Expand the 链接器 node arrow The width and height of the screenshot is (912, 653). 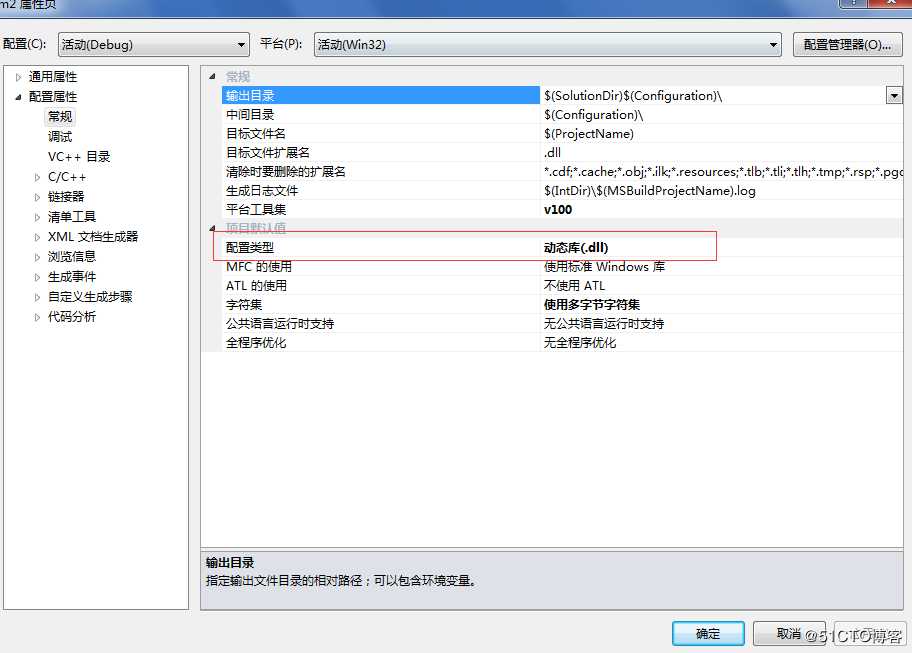tap(37, 197)
